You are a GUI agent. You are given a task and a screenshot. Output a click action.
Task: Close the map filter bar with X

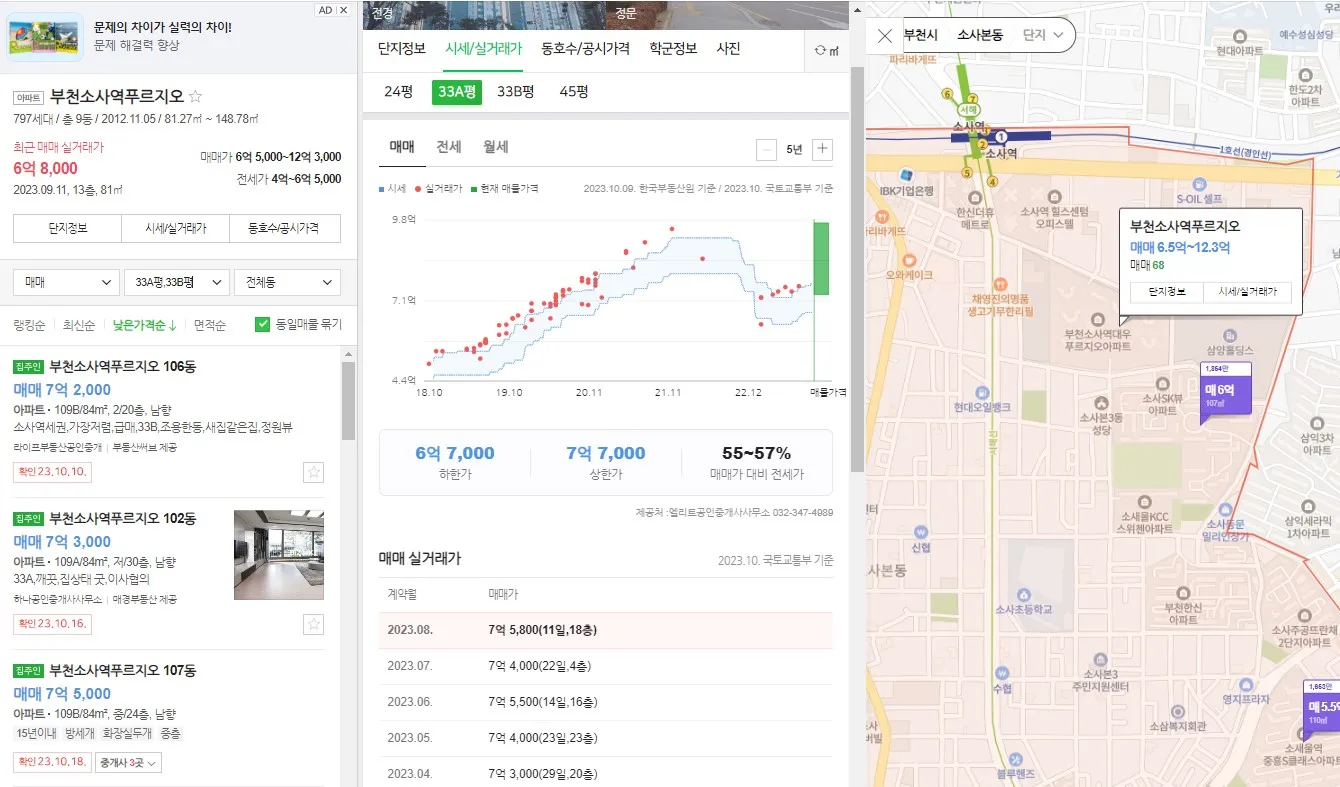[x=884, y=35]
